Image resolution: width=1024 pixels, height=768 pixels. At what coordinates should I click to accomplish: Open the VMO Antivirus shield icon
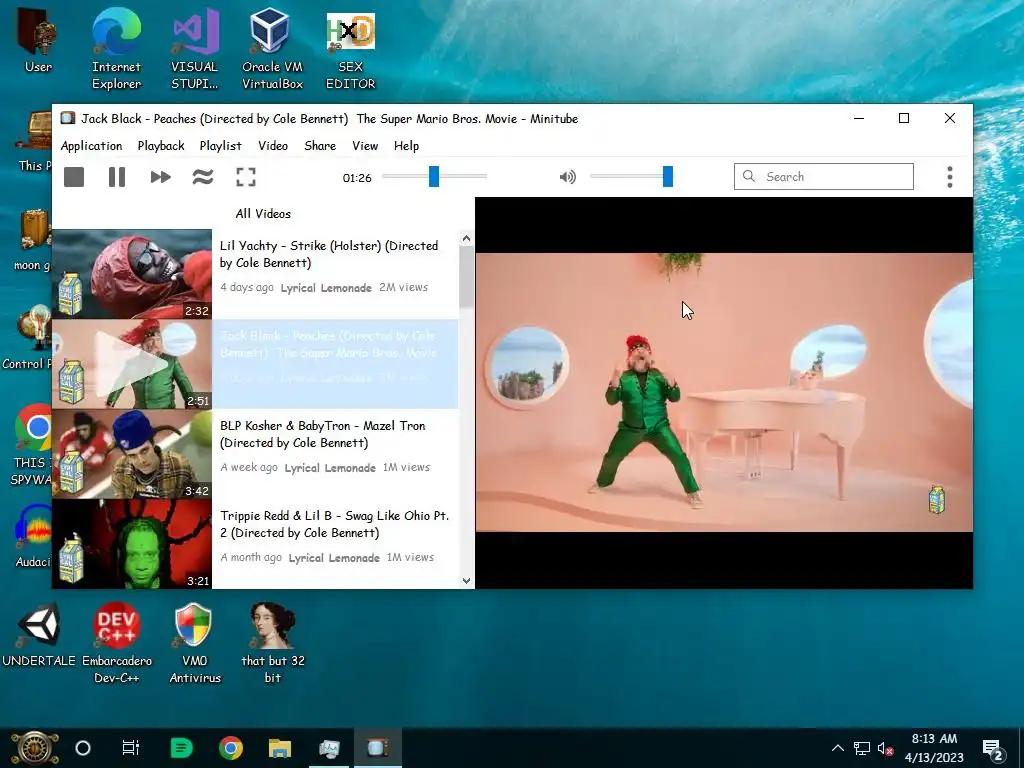[195, 643]
